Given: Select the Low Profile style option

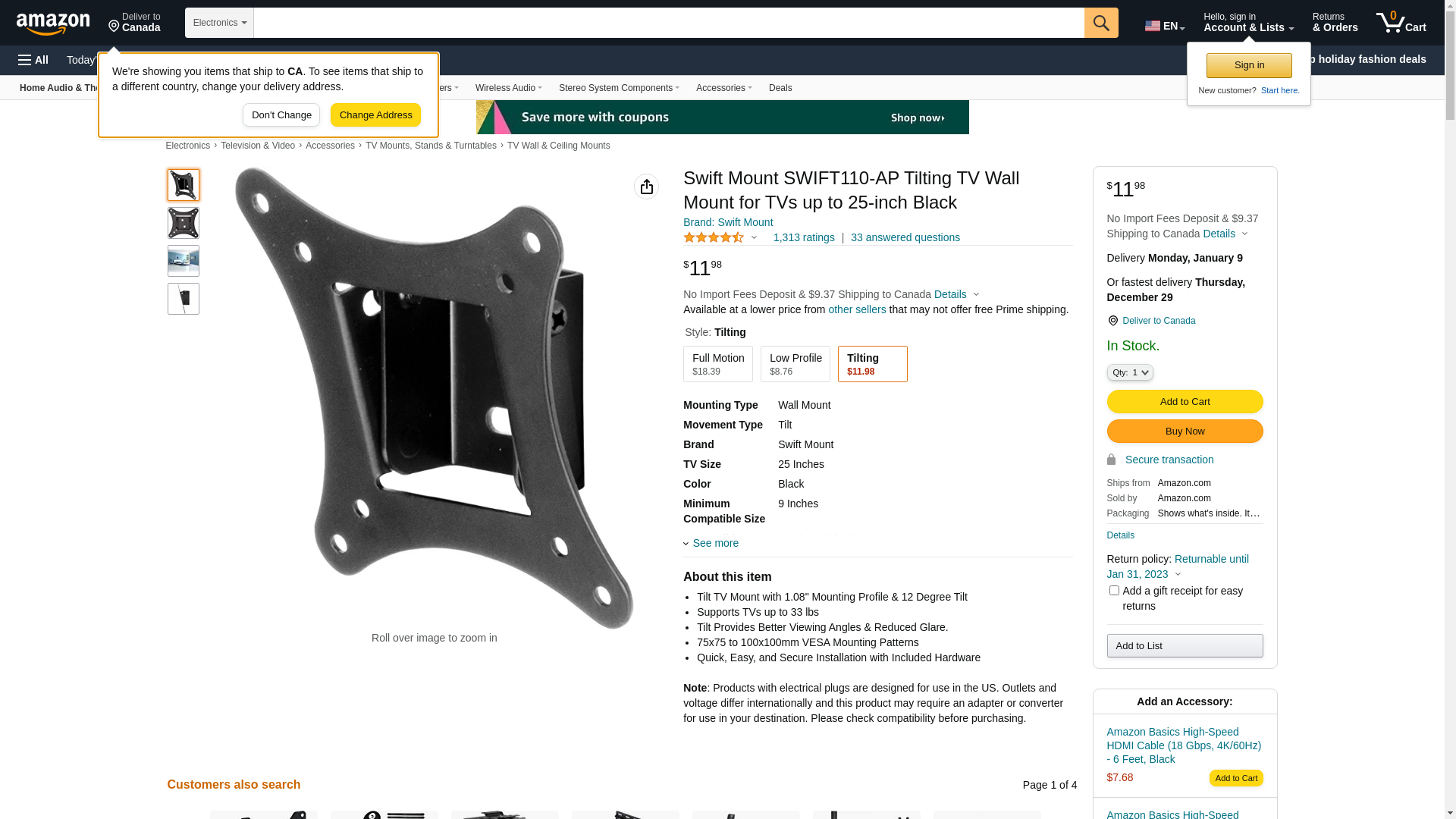Looking at the screenshot, I should coord(795,364).
